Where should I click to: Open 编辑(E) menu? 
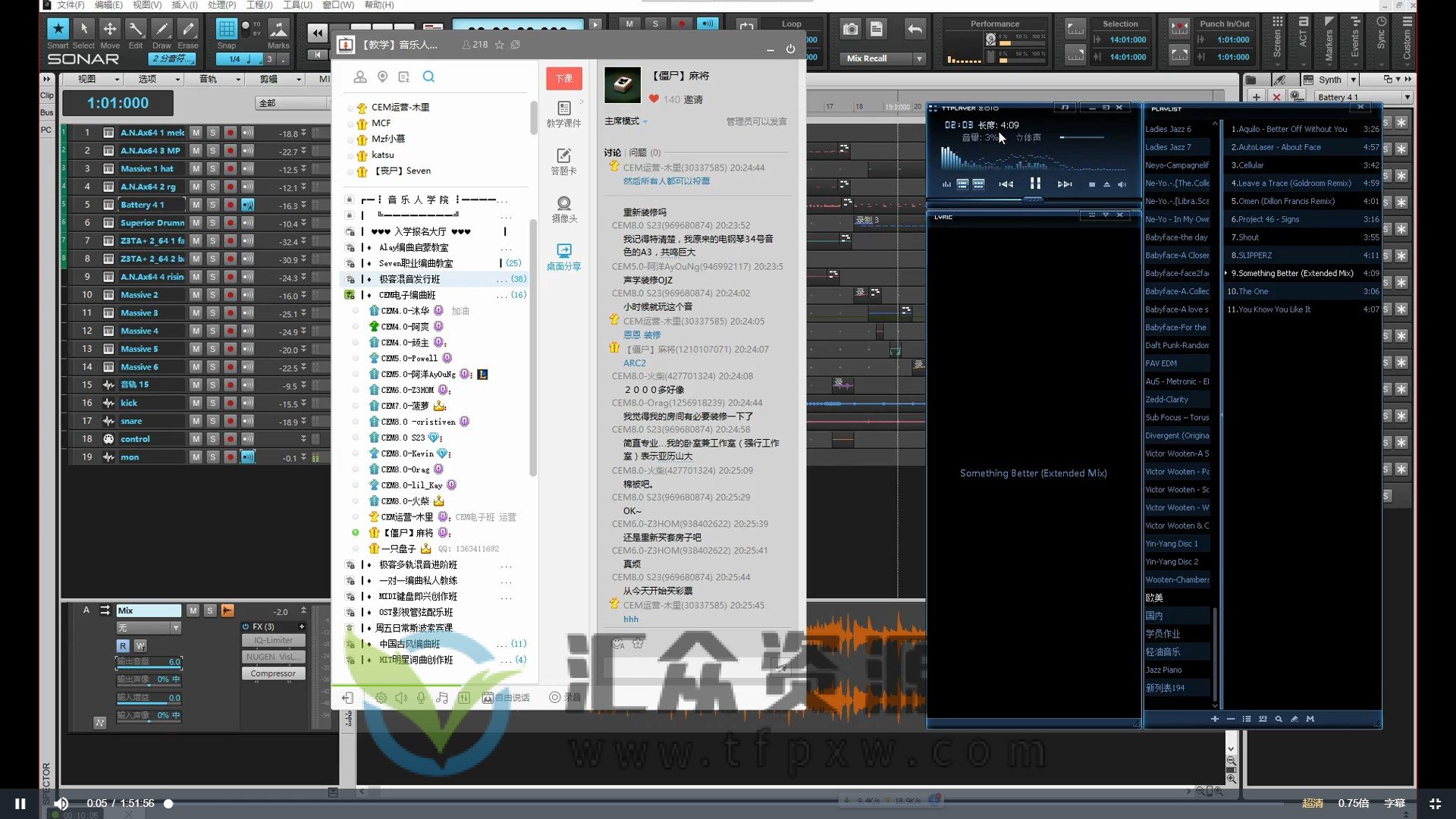click(108, 5)
